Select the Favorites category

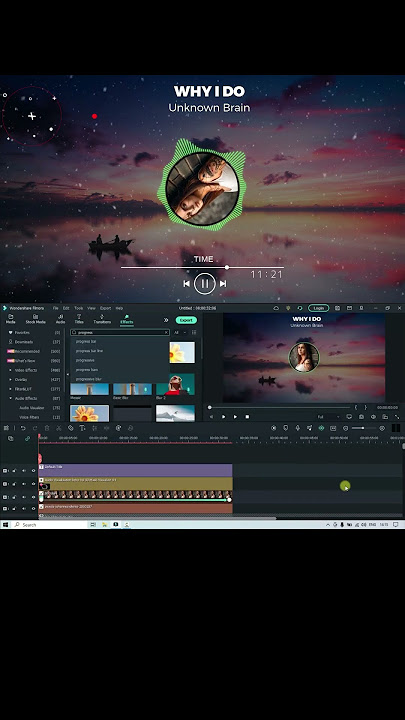coord(22,332)
